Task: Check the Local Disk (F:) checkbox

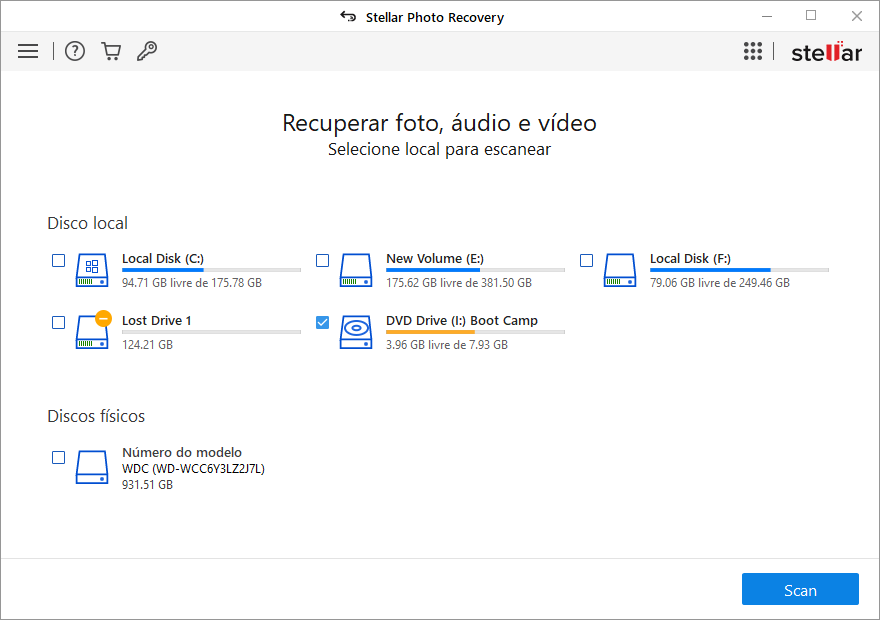Action: point(586,260)
